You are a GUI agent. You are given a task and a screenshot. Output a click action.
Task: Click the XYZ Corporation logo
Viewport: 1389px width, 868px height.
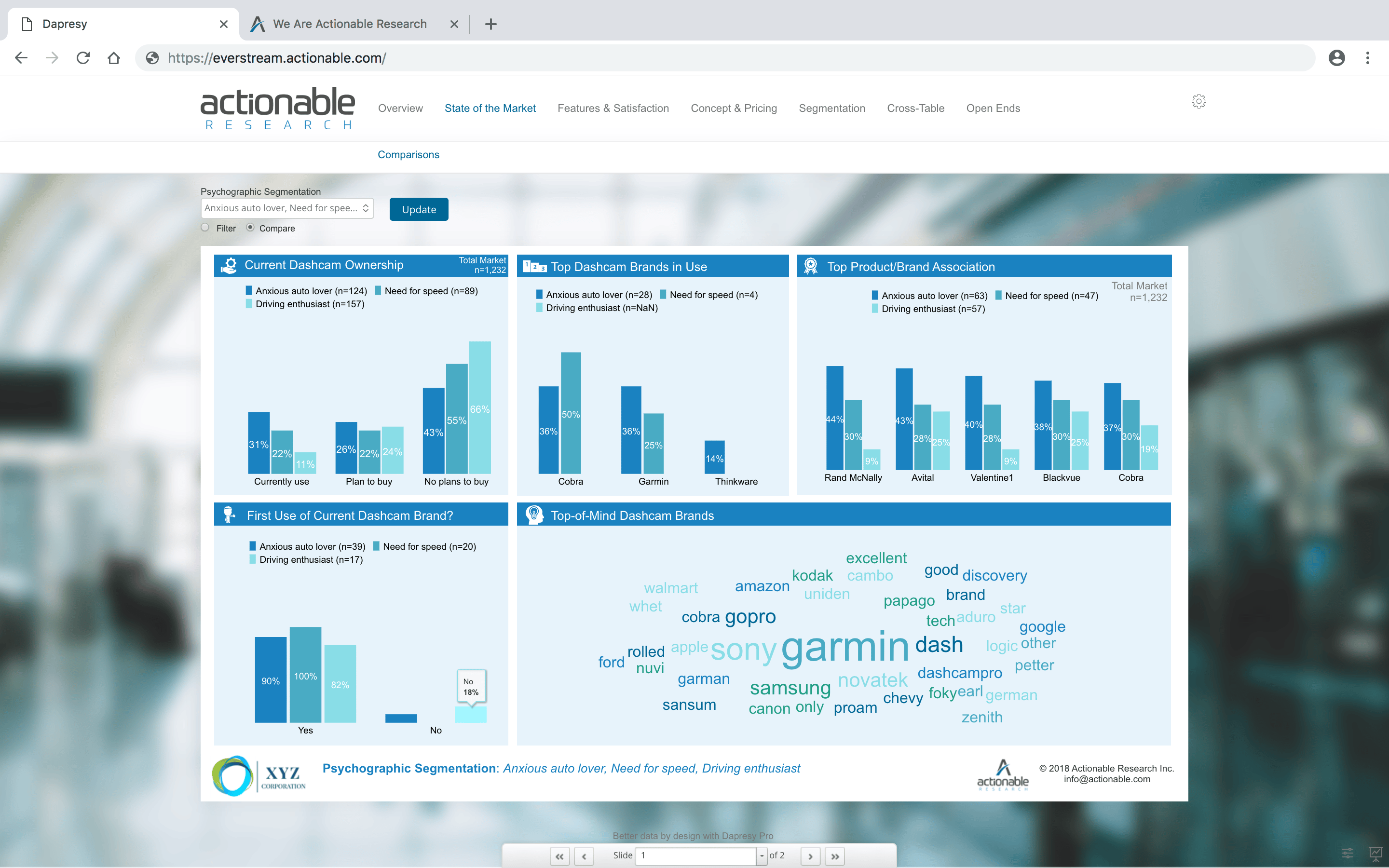pos(259,776)
